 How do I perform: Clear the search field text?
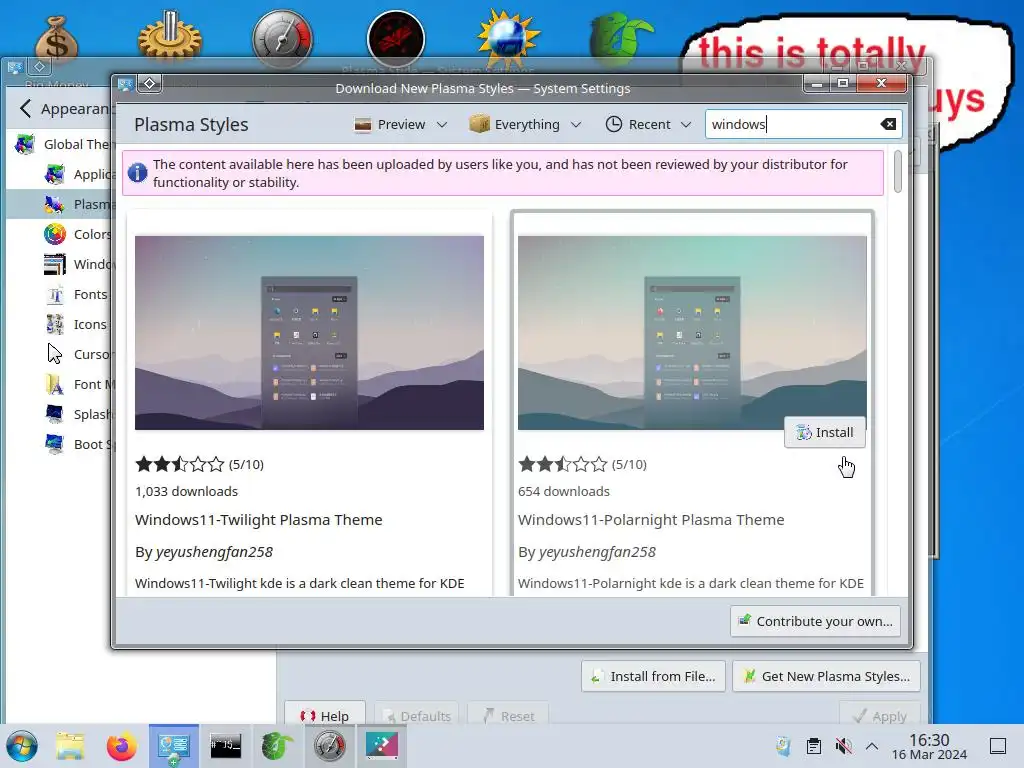tap(888, 124)
